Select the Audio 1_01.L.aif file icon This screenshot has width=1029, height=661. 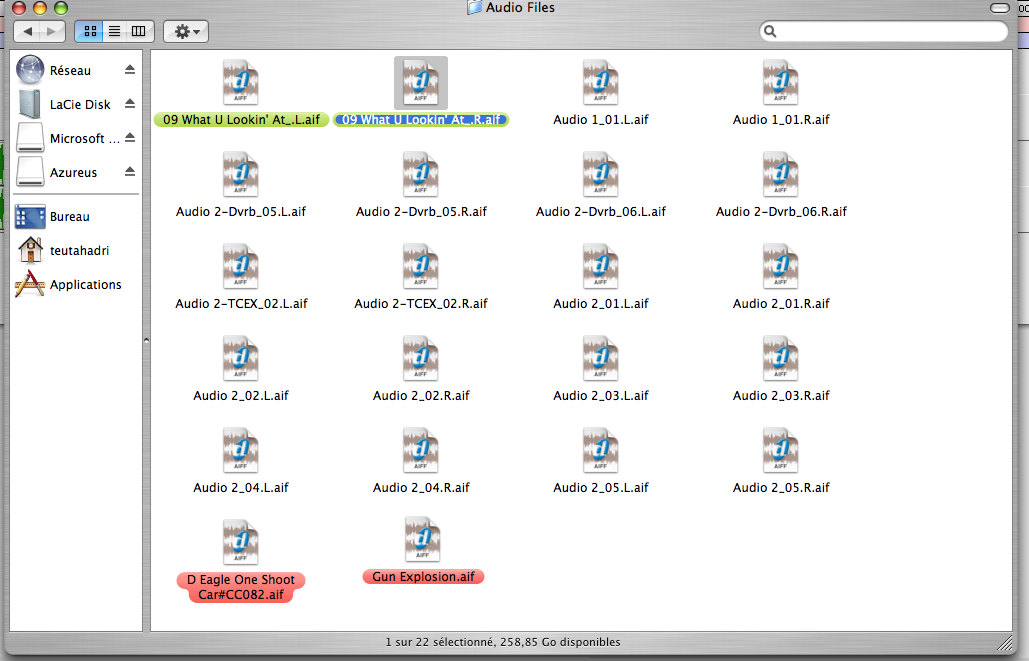pos(600,82)
